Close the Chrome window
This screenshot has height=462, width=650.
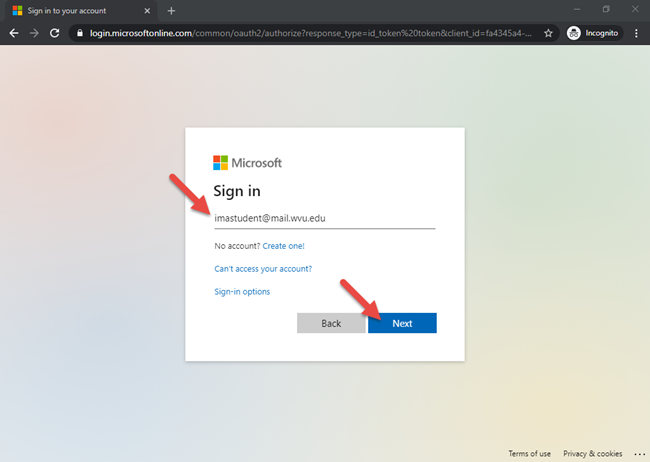635,9
